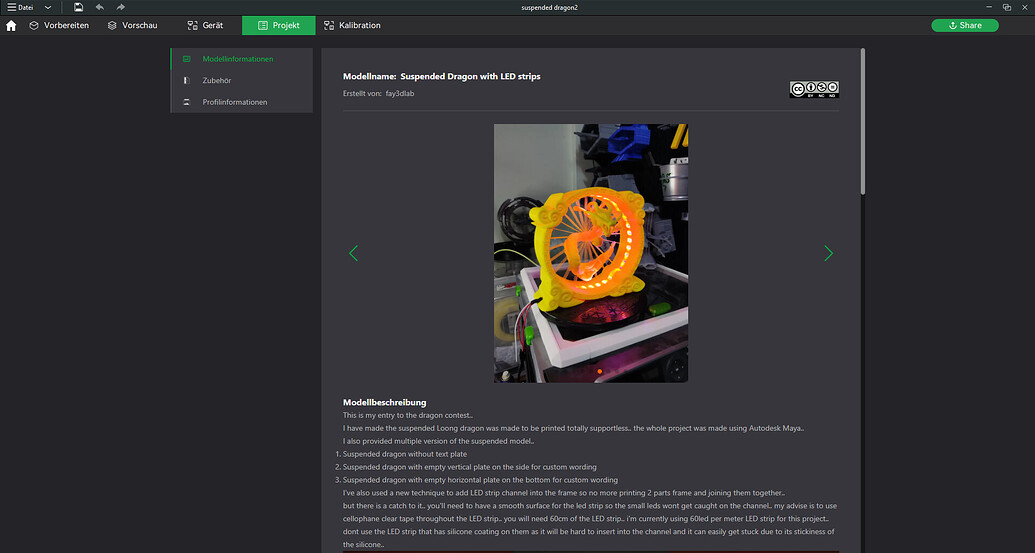Open Profilinformationen in the sidebar
This screenshot has height=553, width=1035.
(242, 102)
